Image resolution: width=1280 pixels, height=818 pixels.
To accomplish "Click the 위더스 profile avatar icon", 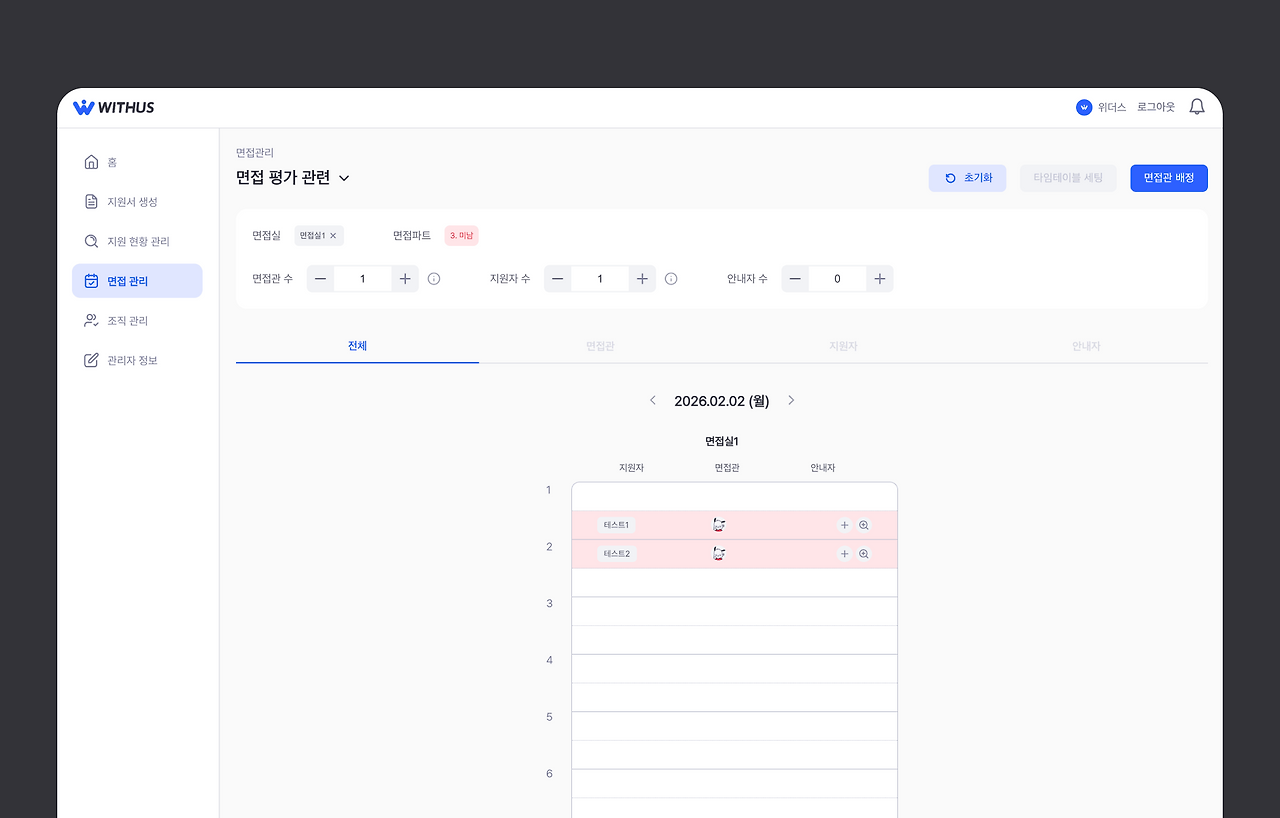I will (x=1084, y=107).
